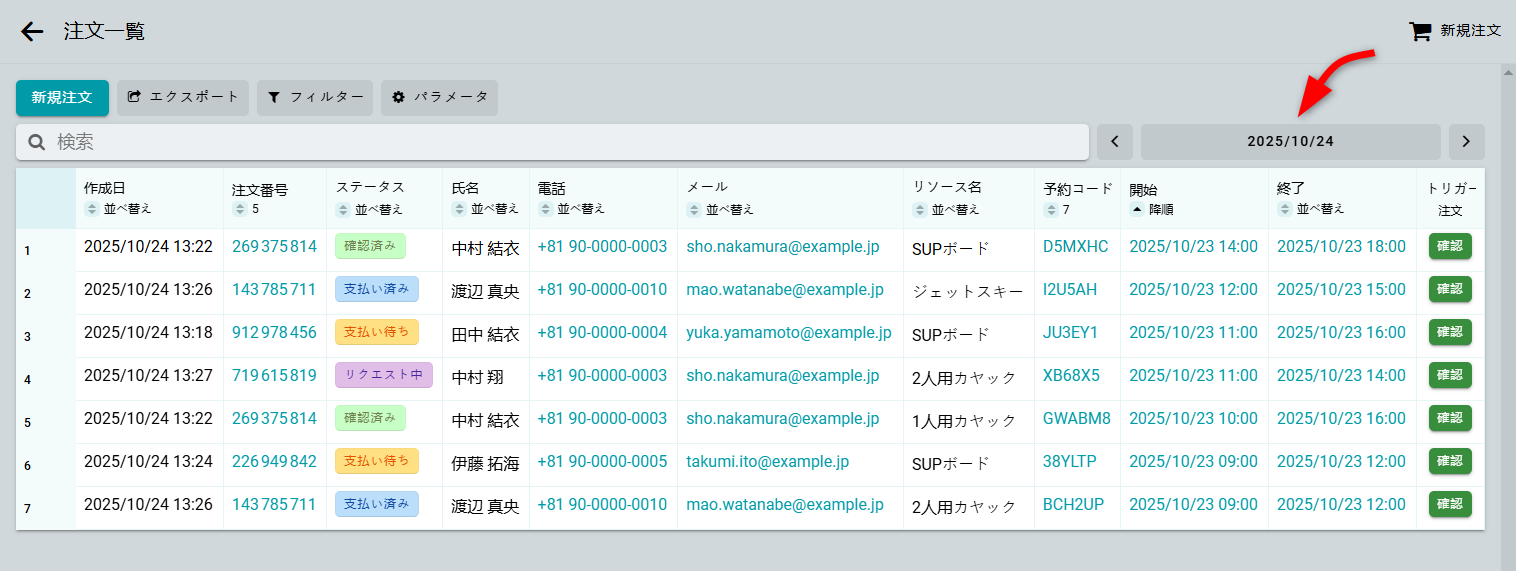This screenshot has width=1516, height=571.
Task: Click email yuka.yamamoto@example.jp
Action: tap(788, 333)
